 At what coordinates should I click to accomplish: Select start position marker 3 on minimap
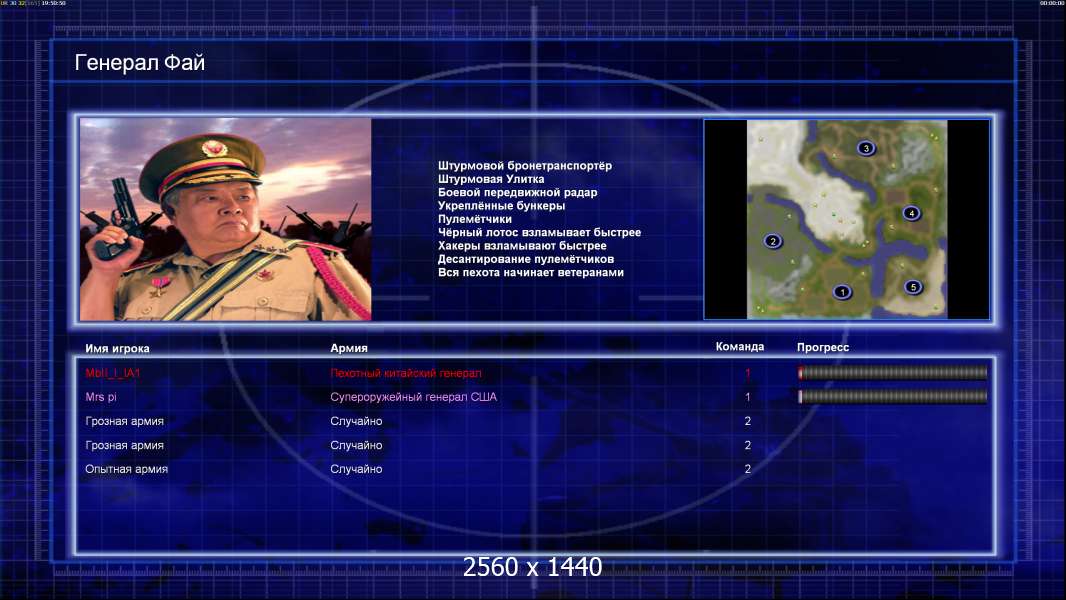coord(865,148)
